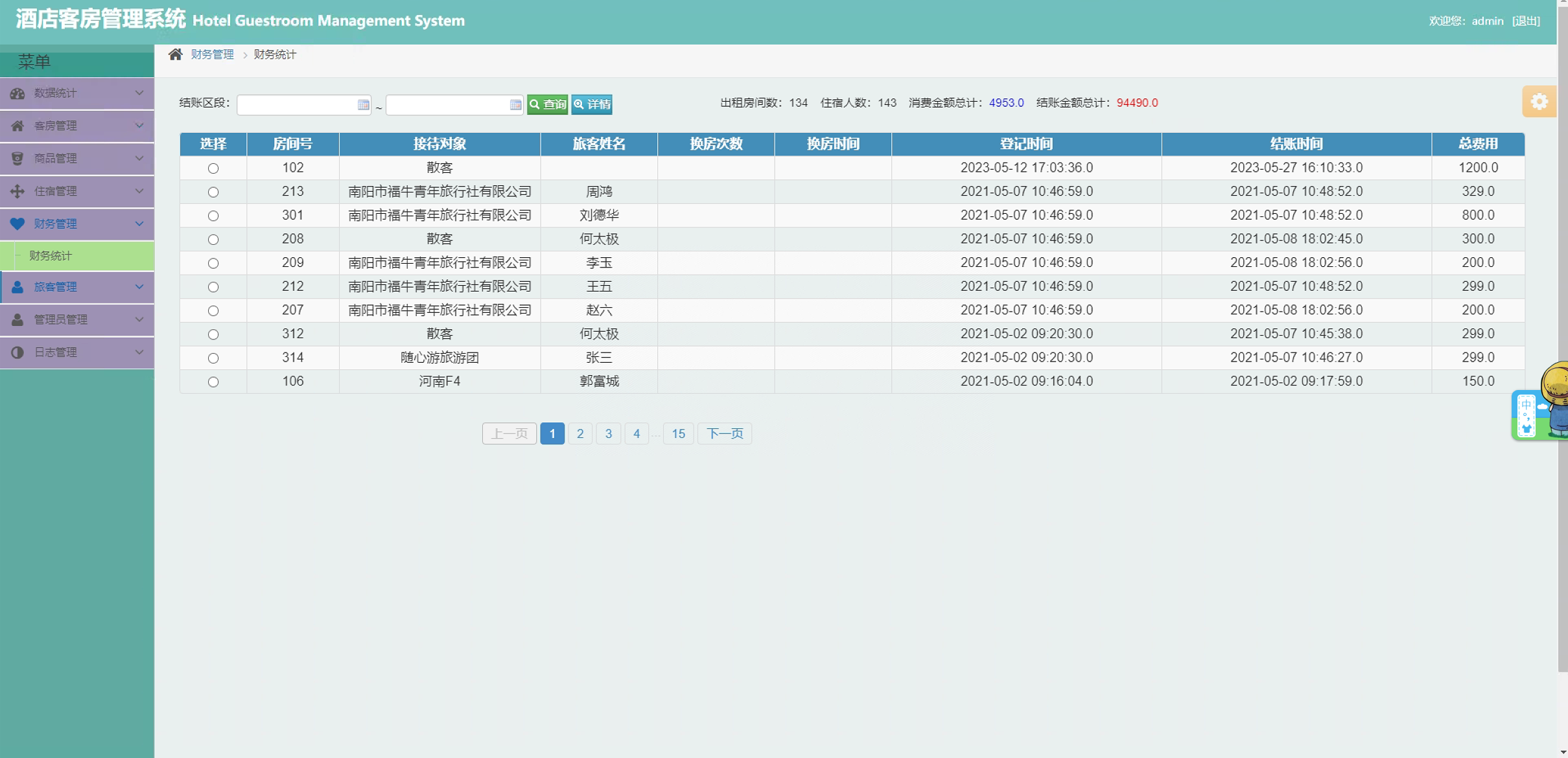Select radio button for room 106
Image resolution: width=1568 pixels, height=758 pixels.
213,382
